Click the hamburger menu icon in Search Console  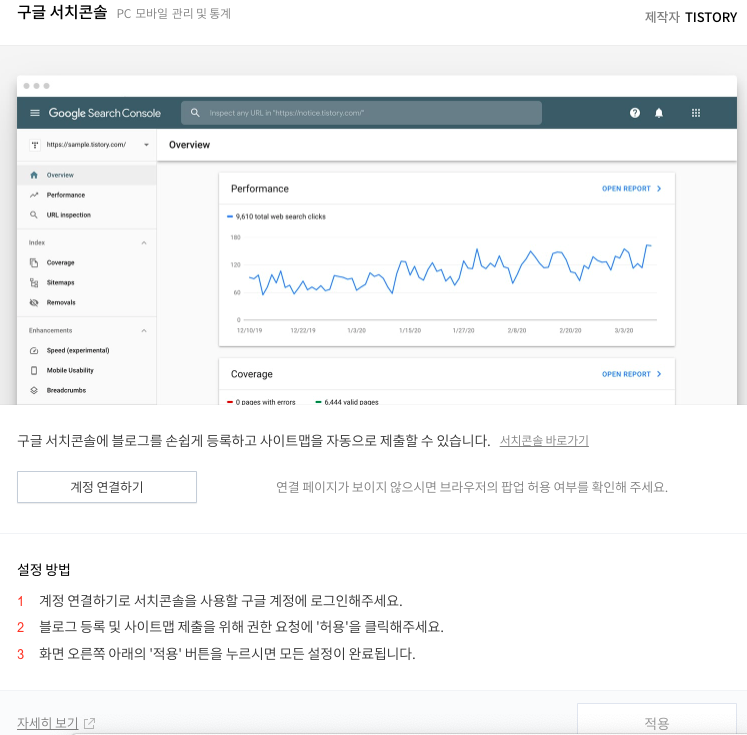tap(35, 113)
